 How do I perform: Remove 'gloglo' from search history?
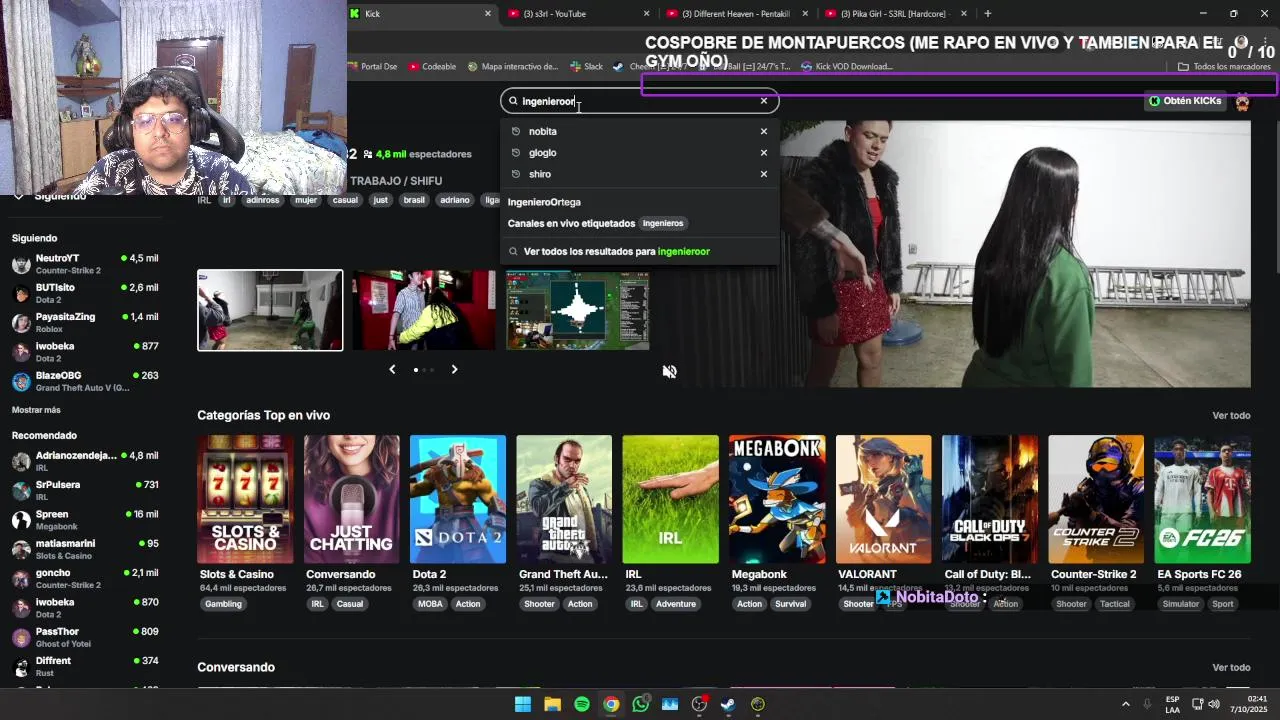[x=764, y=153]
